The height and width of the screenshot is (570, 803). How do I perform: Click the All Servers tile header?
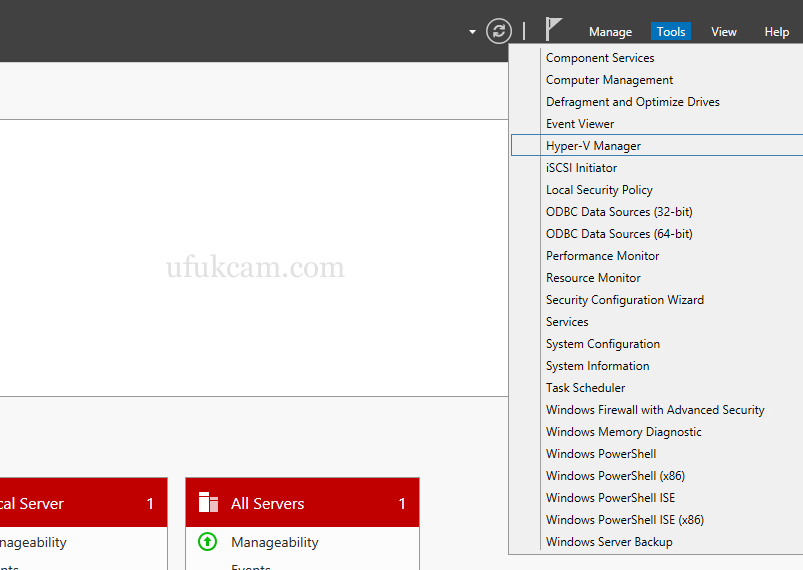(x=302, y=502)
